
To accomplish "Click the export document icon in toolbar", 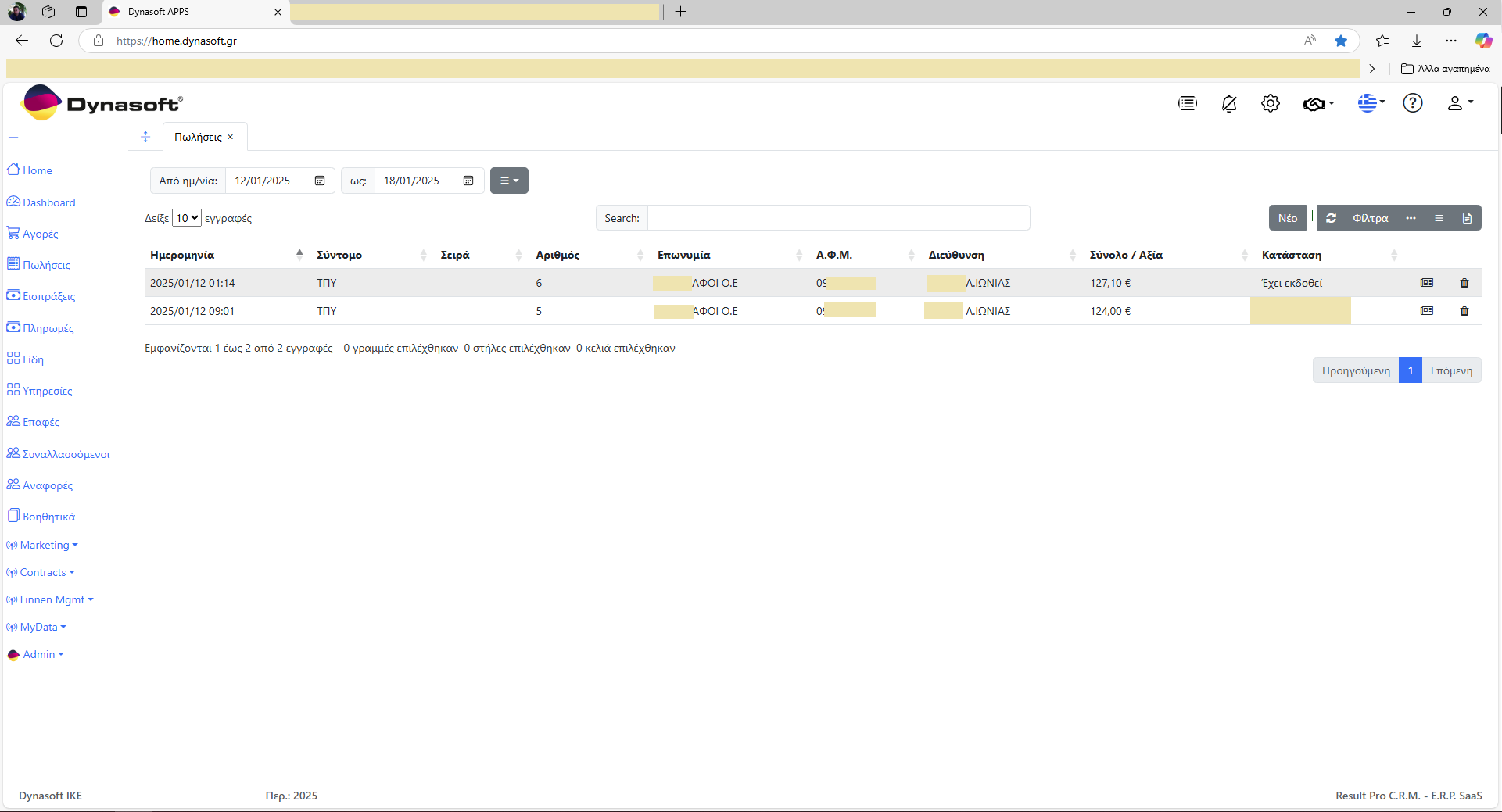I will pyautogui.click(x=1467, y=218).
